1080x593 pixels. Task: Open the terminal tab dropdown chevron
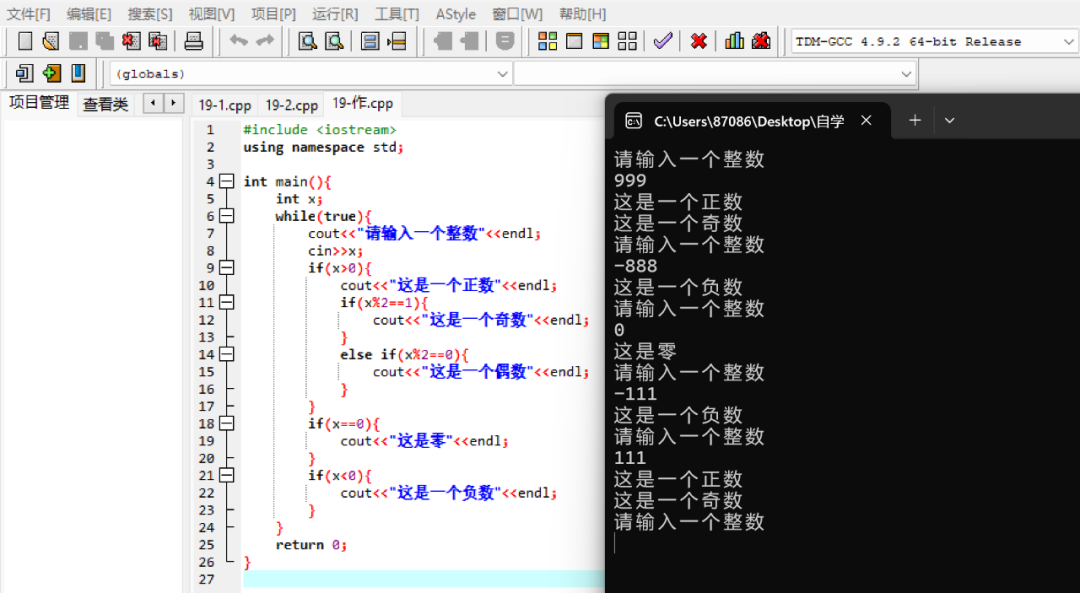click(949, 121)
